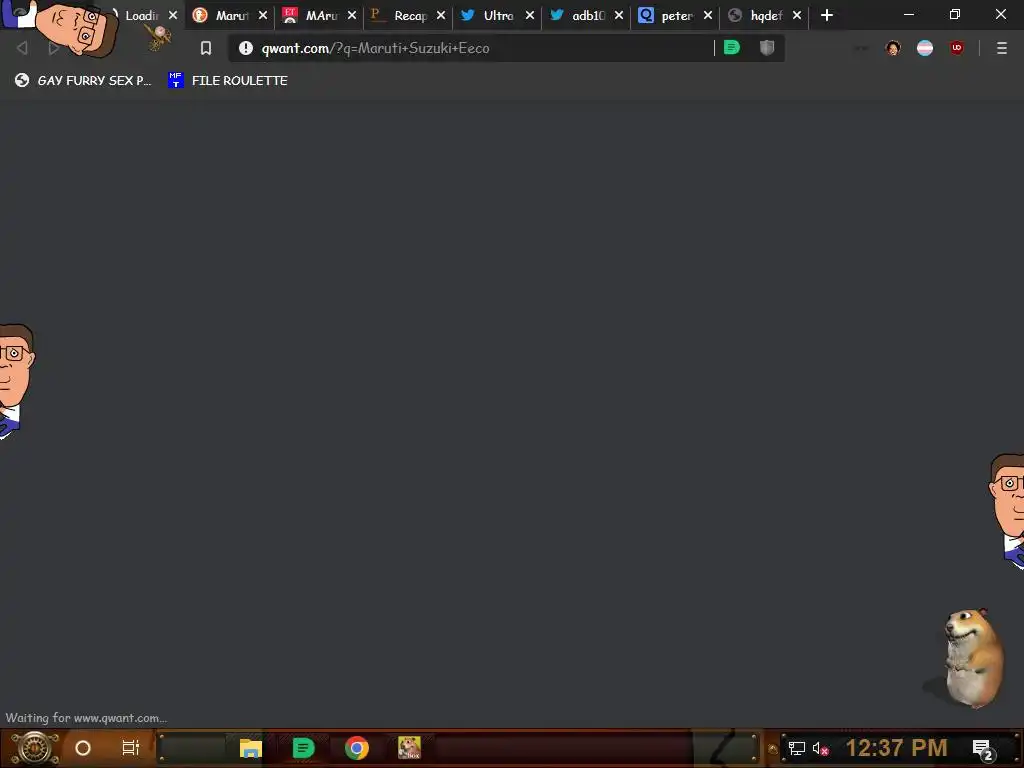Close the ET MAru tab

pos(352,15)
